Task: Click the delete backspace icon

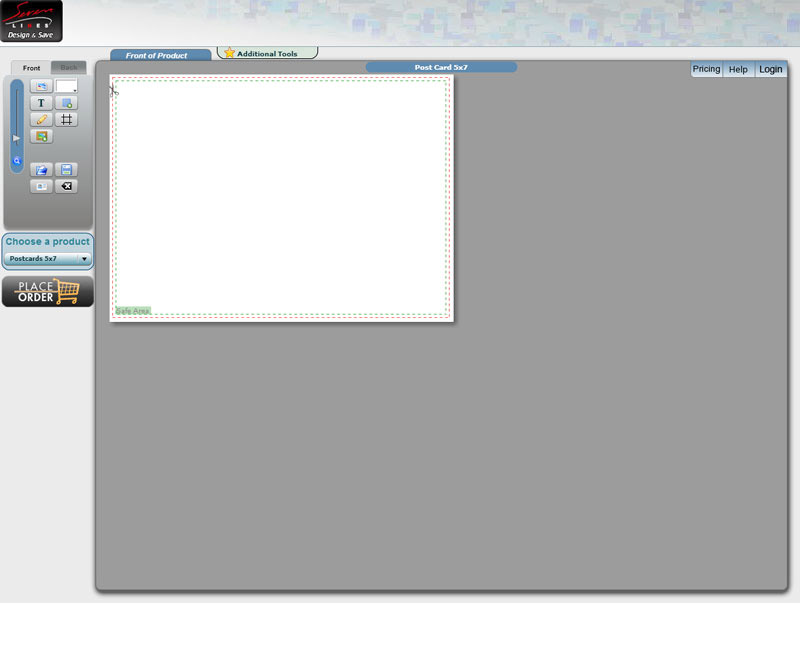Action: pyautogui.click(x=66, y=187)
